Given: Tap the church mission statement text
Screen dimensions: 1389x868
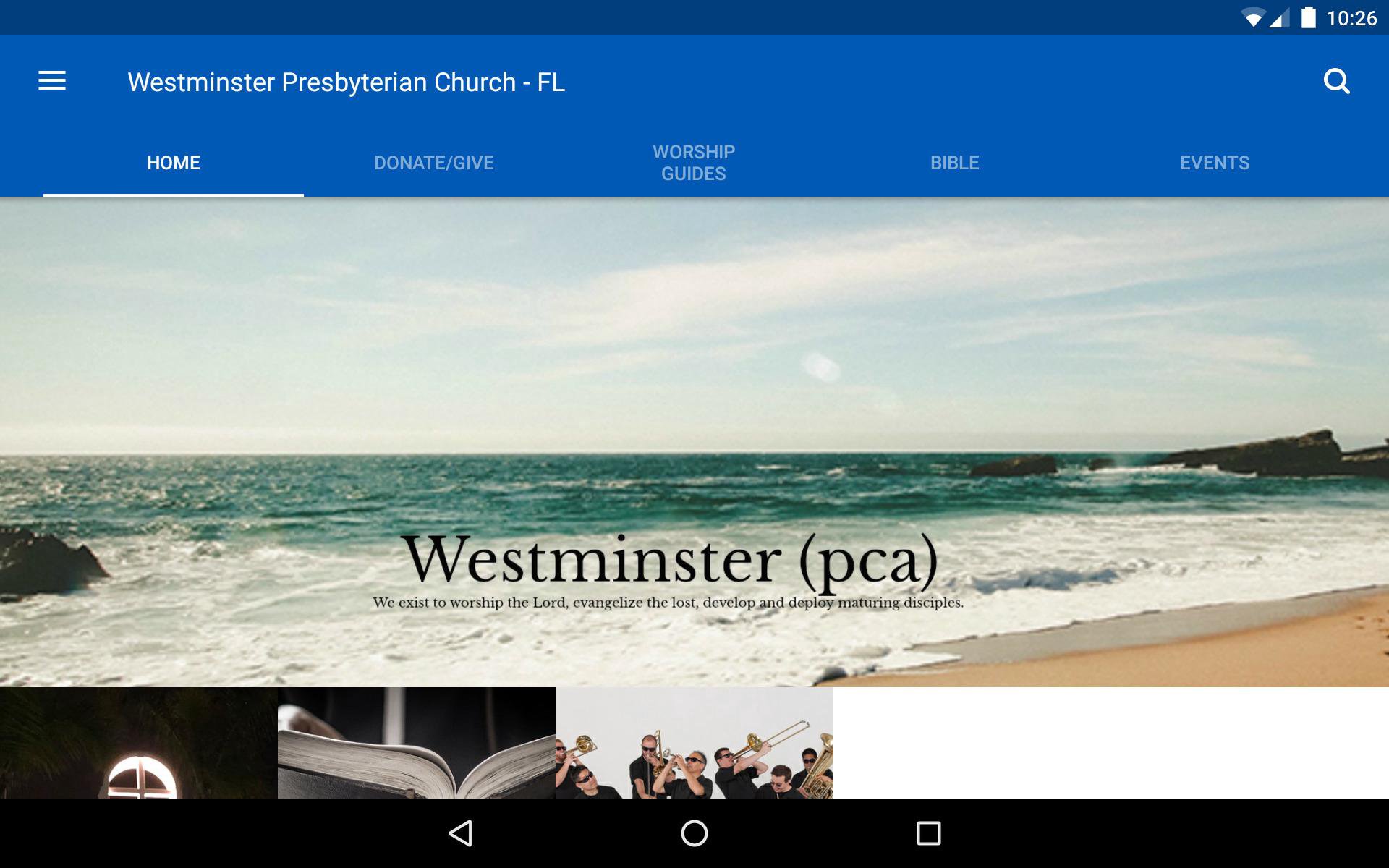Looking at the screenshot, I should 668,603.
